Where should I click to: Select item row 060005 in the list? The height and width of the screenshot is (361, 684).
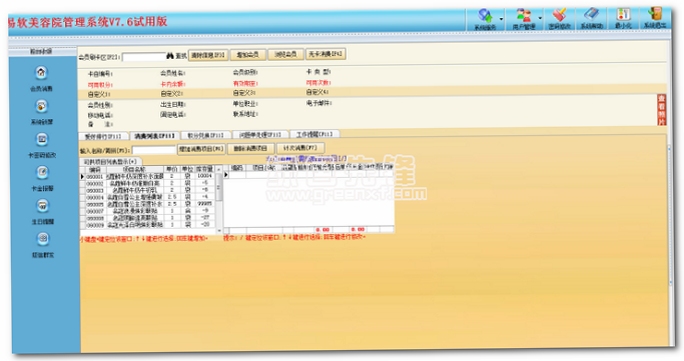coord(148,204)
